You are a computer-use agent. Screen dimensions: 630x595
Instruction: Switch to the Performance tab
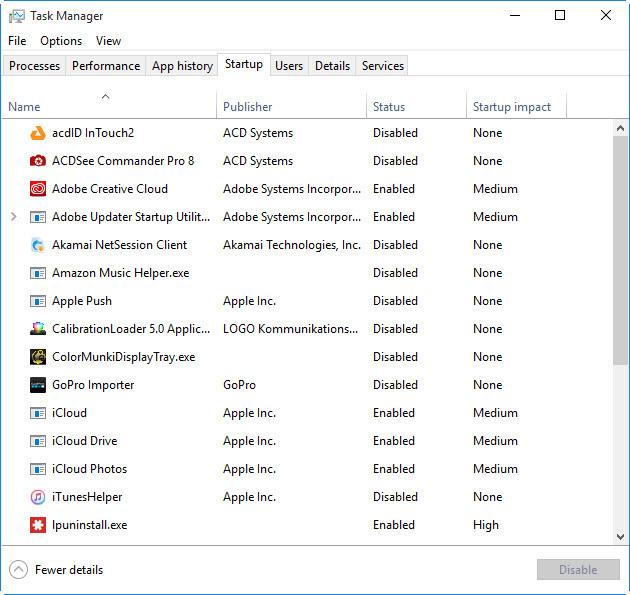(x=106, y=66)
